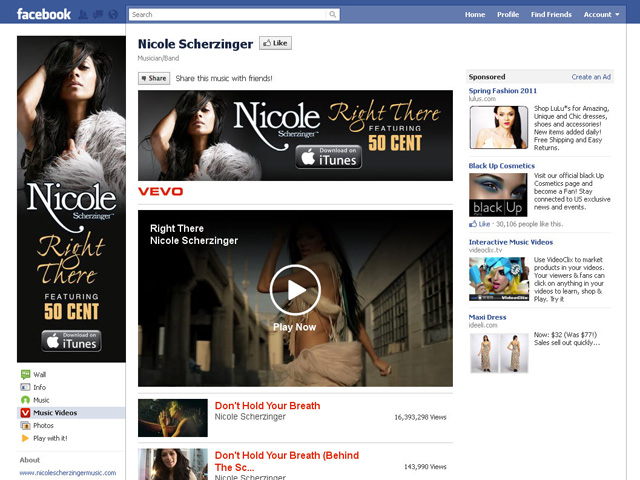
Task: Open Don't Hold Your Breath (Behind The Sc... title
Action: click(287, 461)
